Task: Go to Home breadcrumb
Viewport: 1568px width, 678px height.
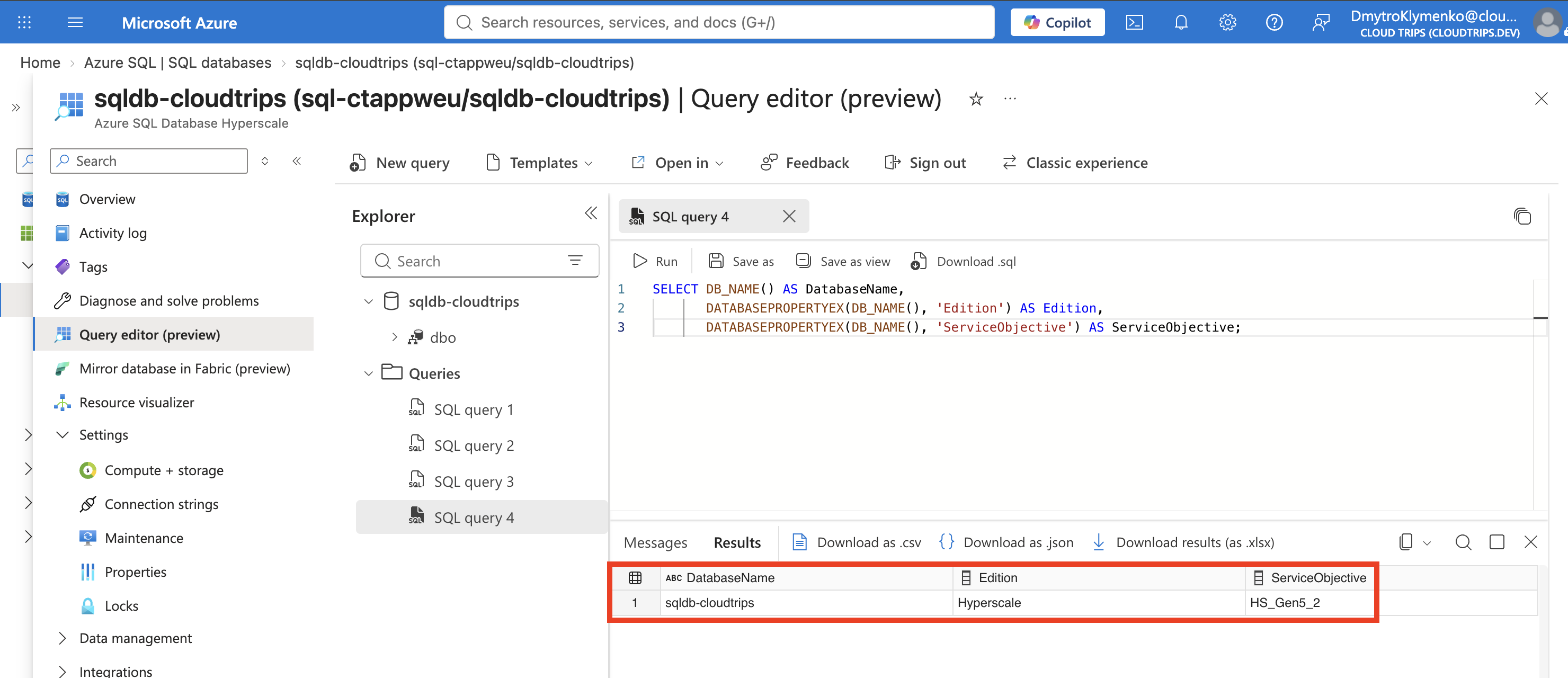Action: tap(40, 63)
